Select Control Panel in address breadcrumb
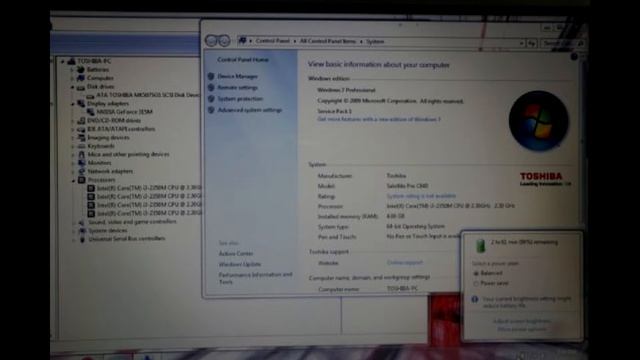The height and width of the screenshot is (360, 640). 273,41
